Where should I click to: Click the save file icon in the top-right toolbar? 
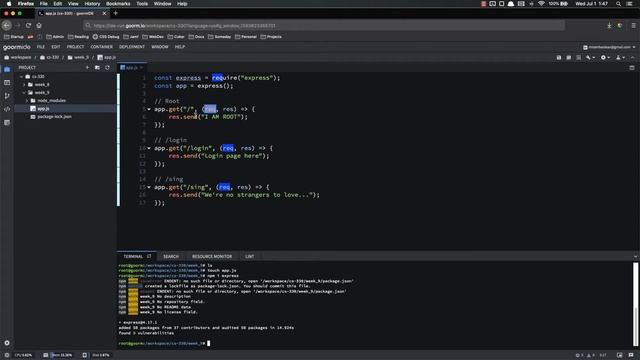559,58
